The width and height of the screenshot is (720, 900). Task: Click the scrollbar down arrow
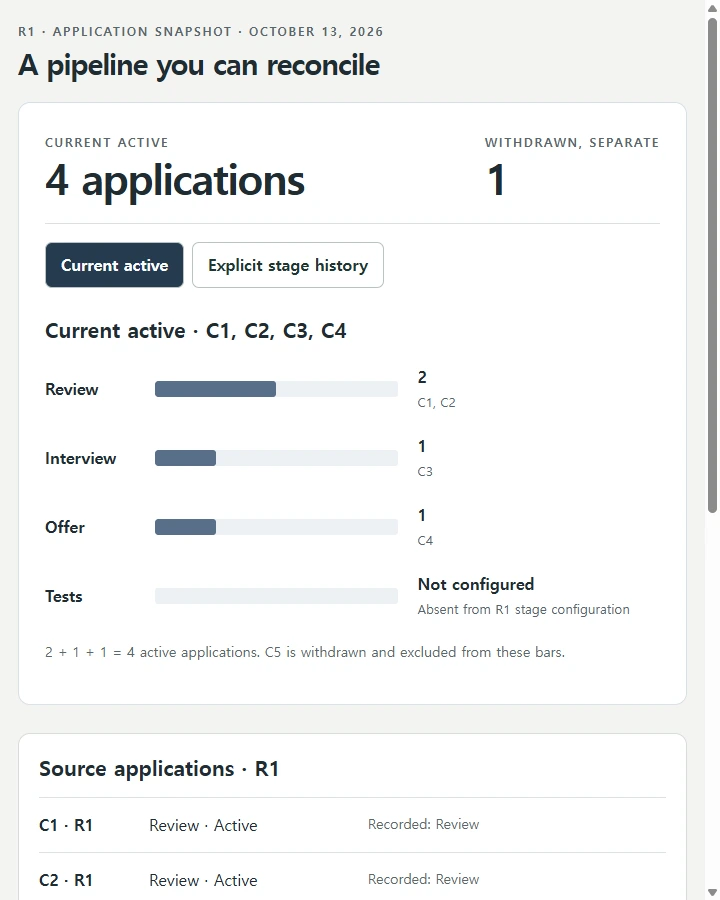pos(713,892)
